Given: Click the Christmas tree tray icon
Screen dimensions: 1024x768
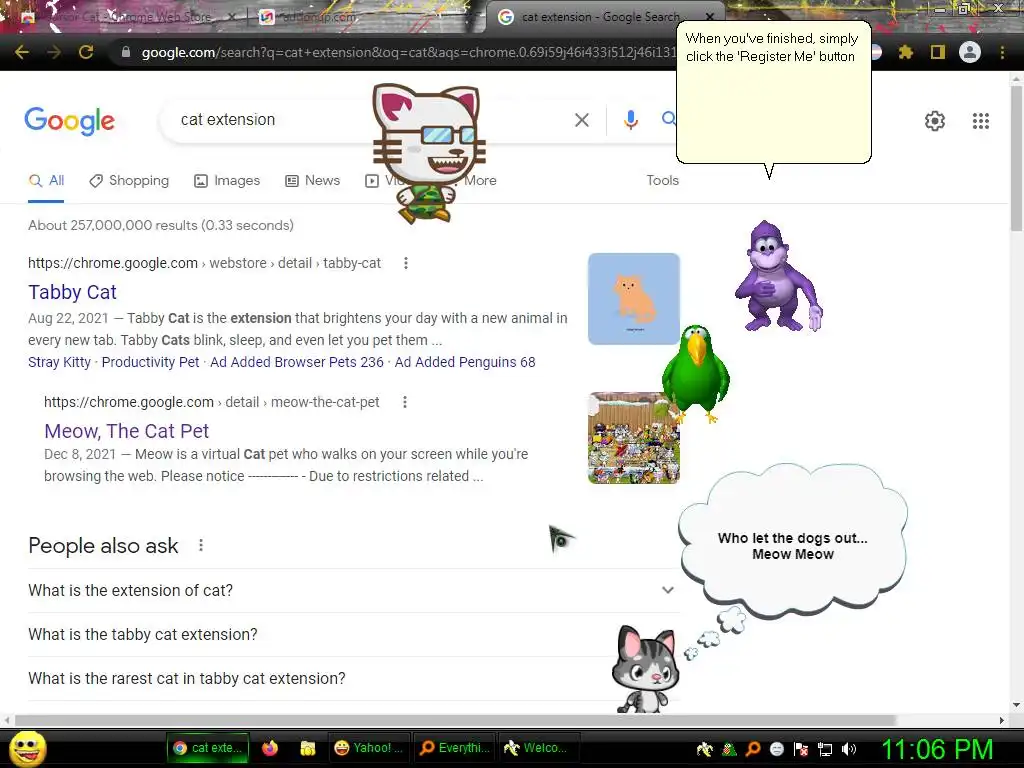Looking at the screenshot, I should point(729,749).
